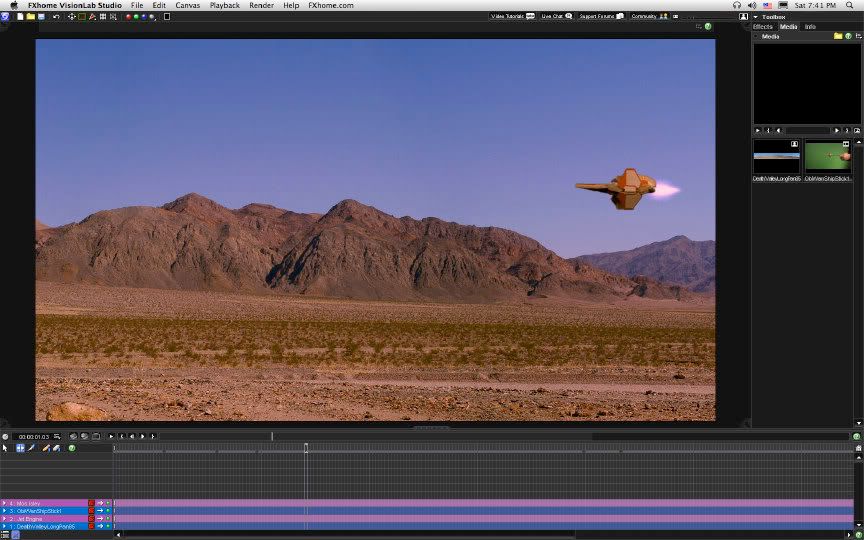Click the timecode field 00:00:01.03
This screenshot has height=540, width=864.
33,437
